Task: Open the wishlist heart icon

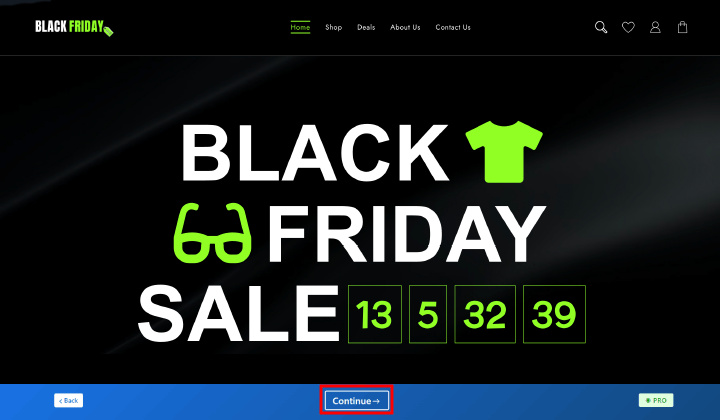Action: (x=628, y=28)
